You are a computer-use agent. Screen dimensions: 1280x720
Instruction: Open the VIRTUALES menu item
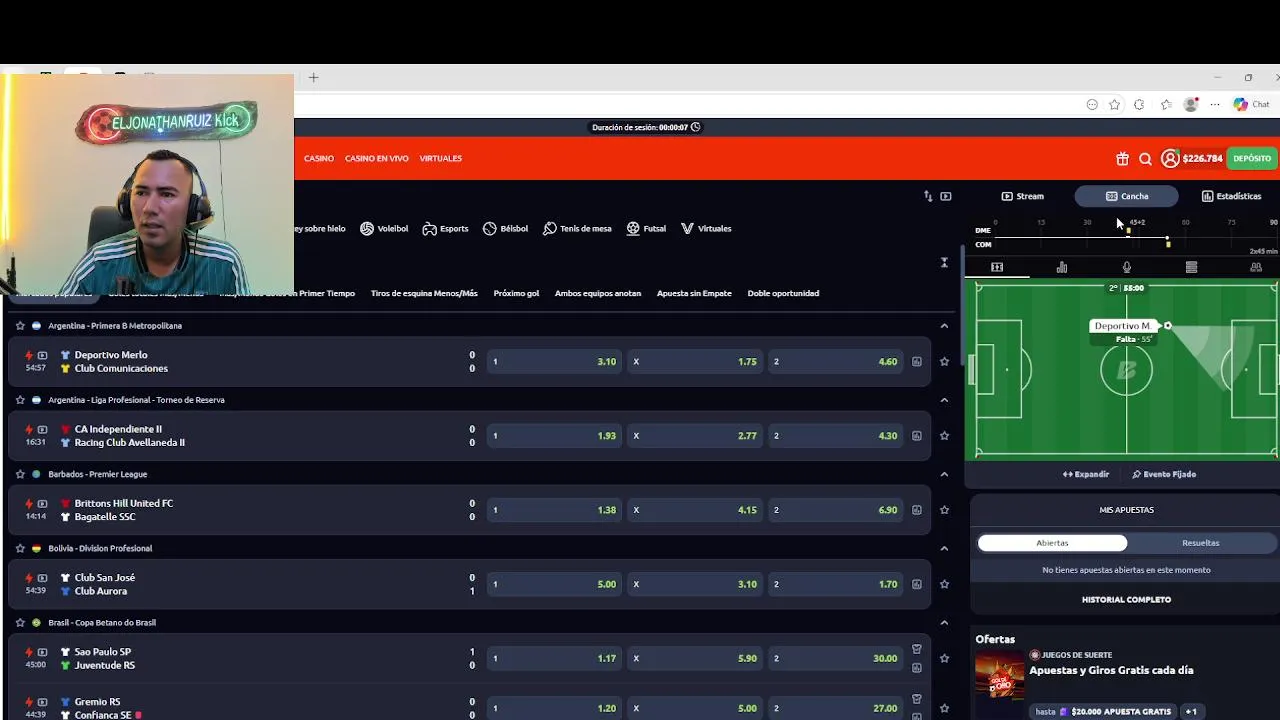point(441,158)
